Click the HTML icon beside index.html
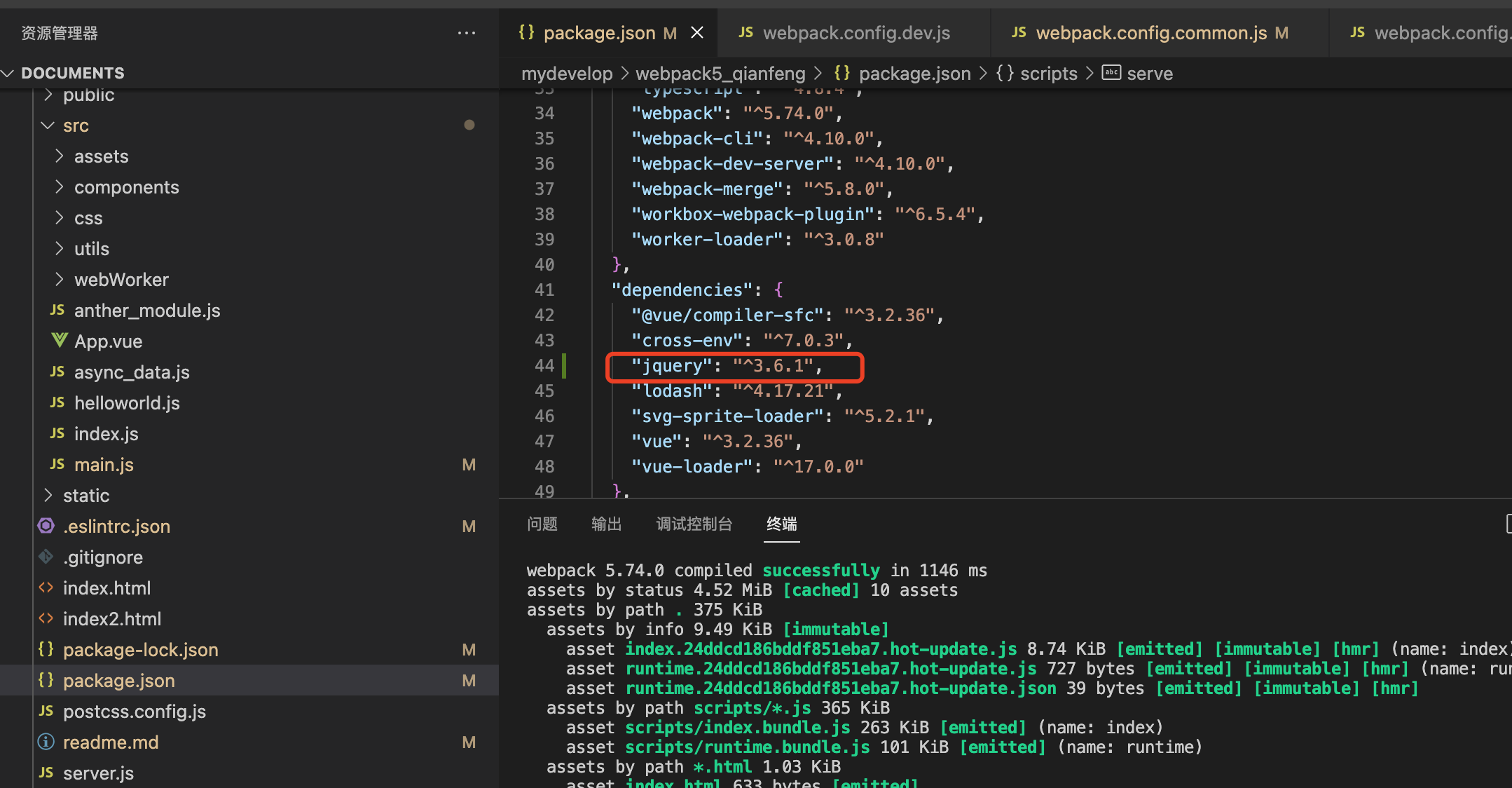Viewport: 1512px width, 788px height. [46, 587]
